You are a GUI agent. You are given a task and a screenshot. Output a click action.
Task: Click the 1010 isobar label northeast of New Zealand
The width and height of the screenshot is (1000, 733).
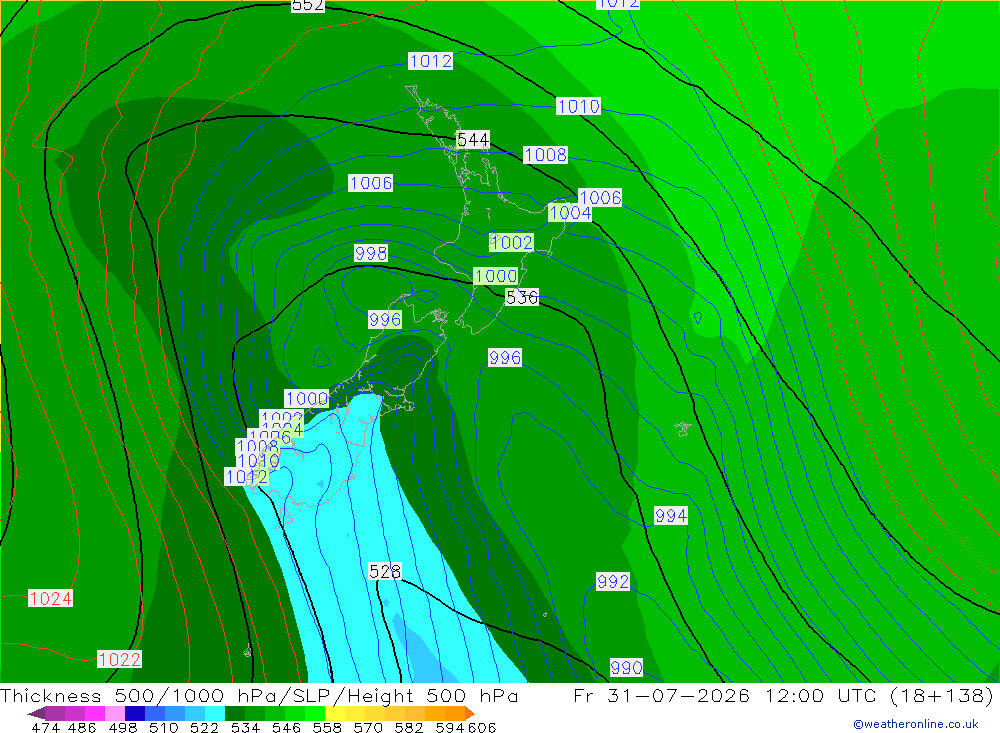coord(578,106)
